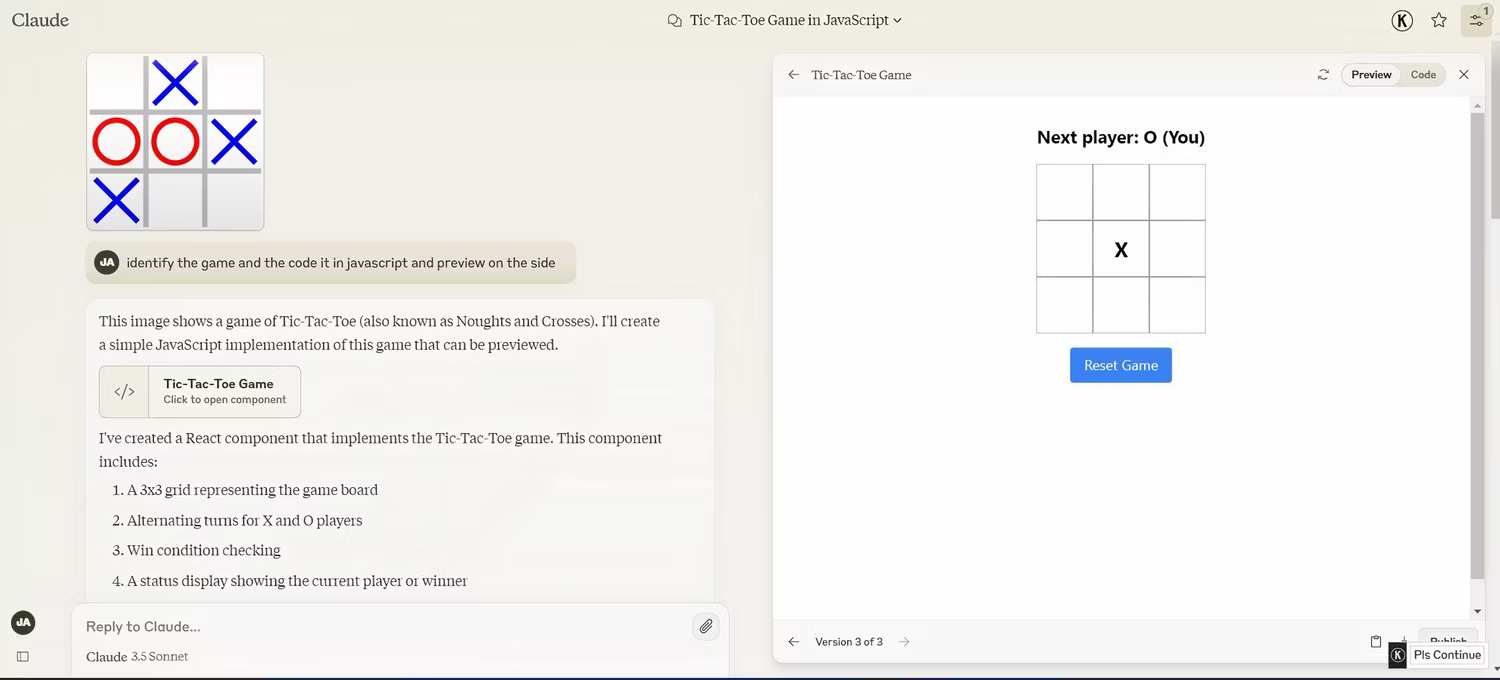
Task: Click the refresh preview icon
Action: point(1323,75)
